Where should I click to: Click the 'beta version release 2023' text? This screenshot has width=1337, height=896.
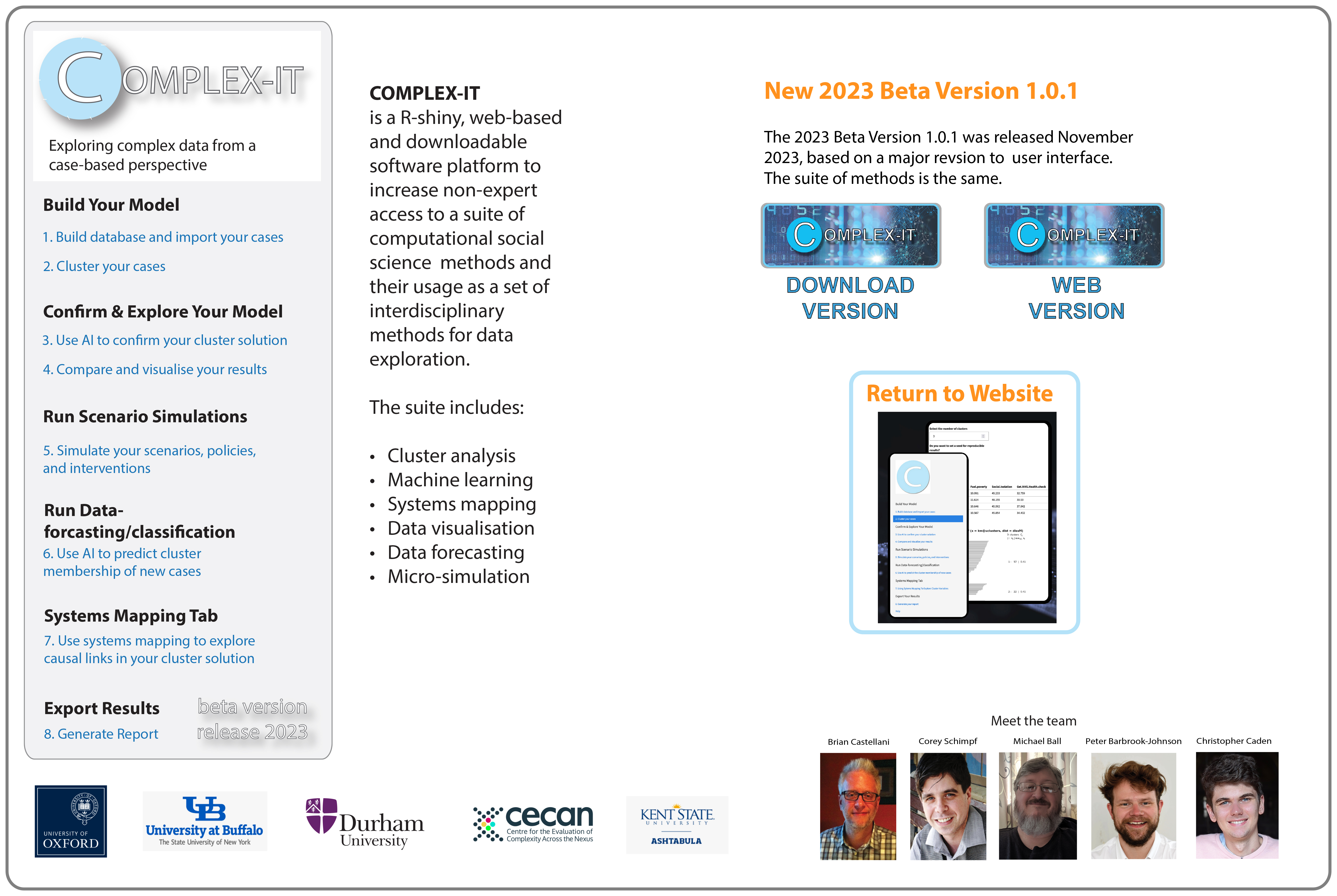point(253,719)
